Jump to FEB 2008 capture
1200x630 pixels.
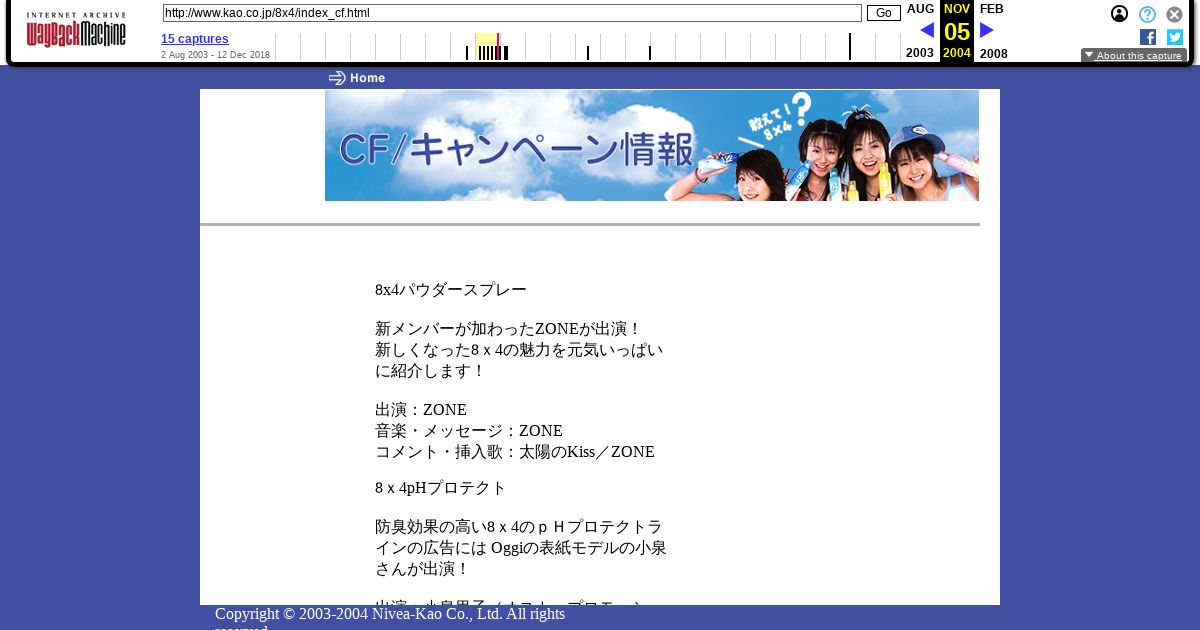pos(992,9)
